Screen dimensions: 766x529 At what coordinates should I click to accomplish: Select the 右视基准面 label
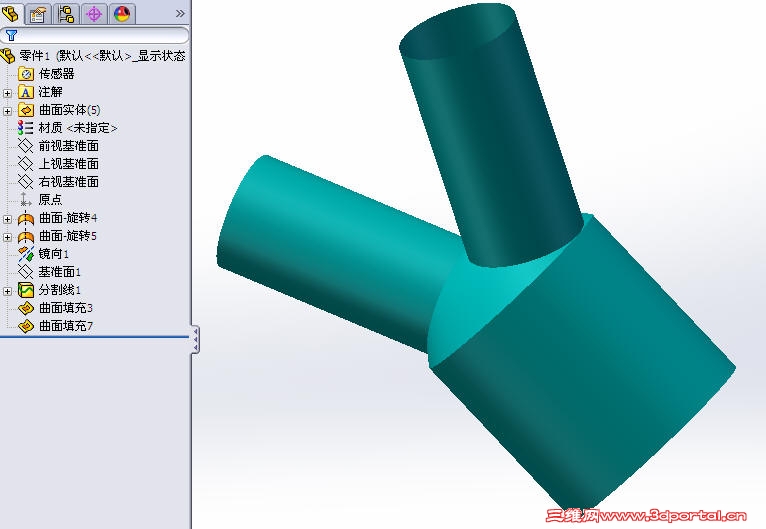(x=69, y=182)
